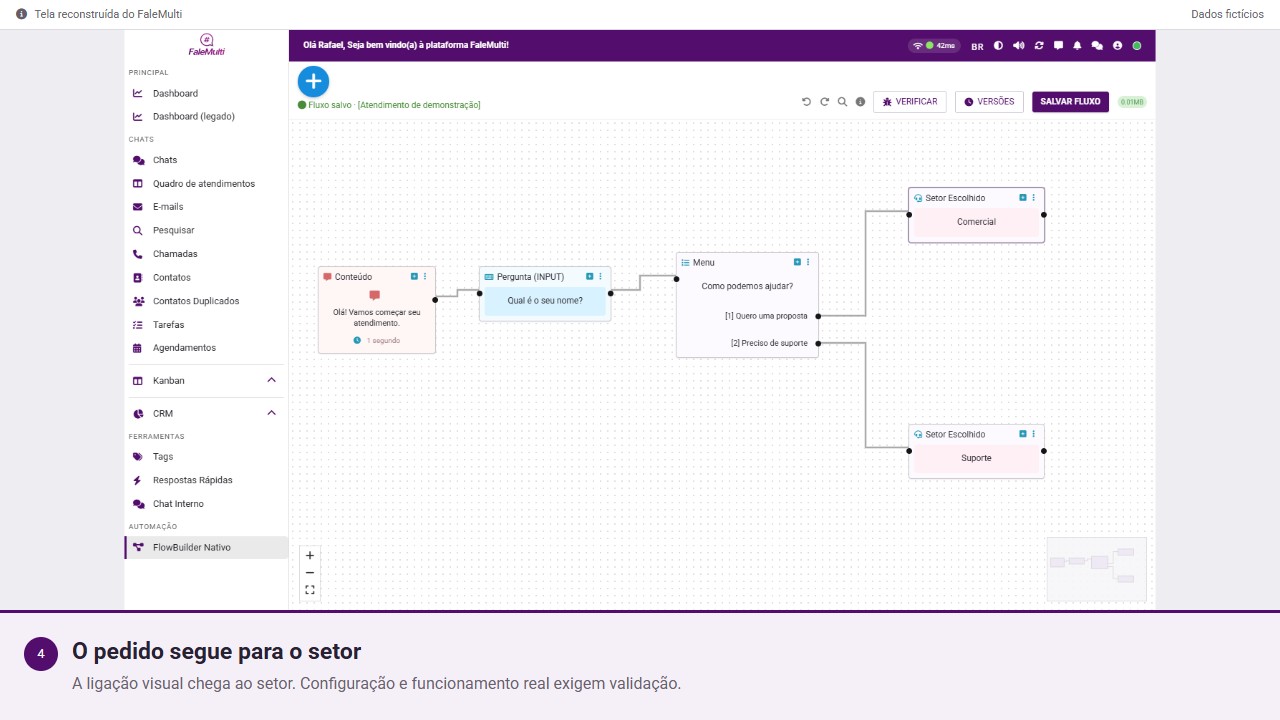Viewport: 1280px width, 720px height.
Task: Fit the flow view to screen
Action: click(x=310, y=590)
